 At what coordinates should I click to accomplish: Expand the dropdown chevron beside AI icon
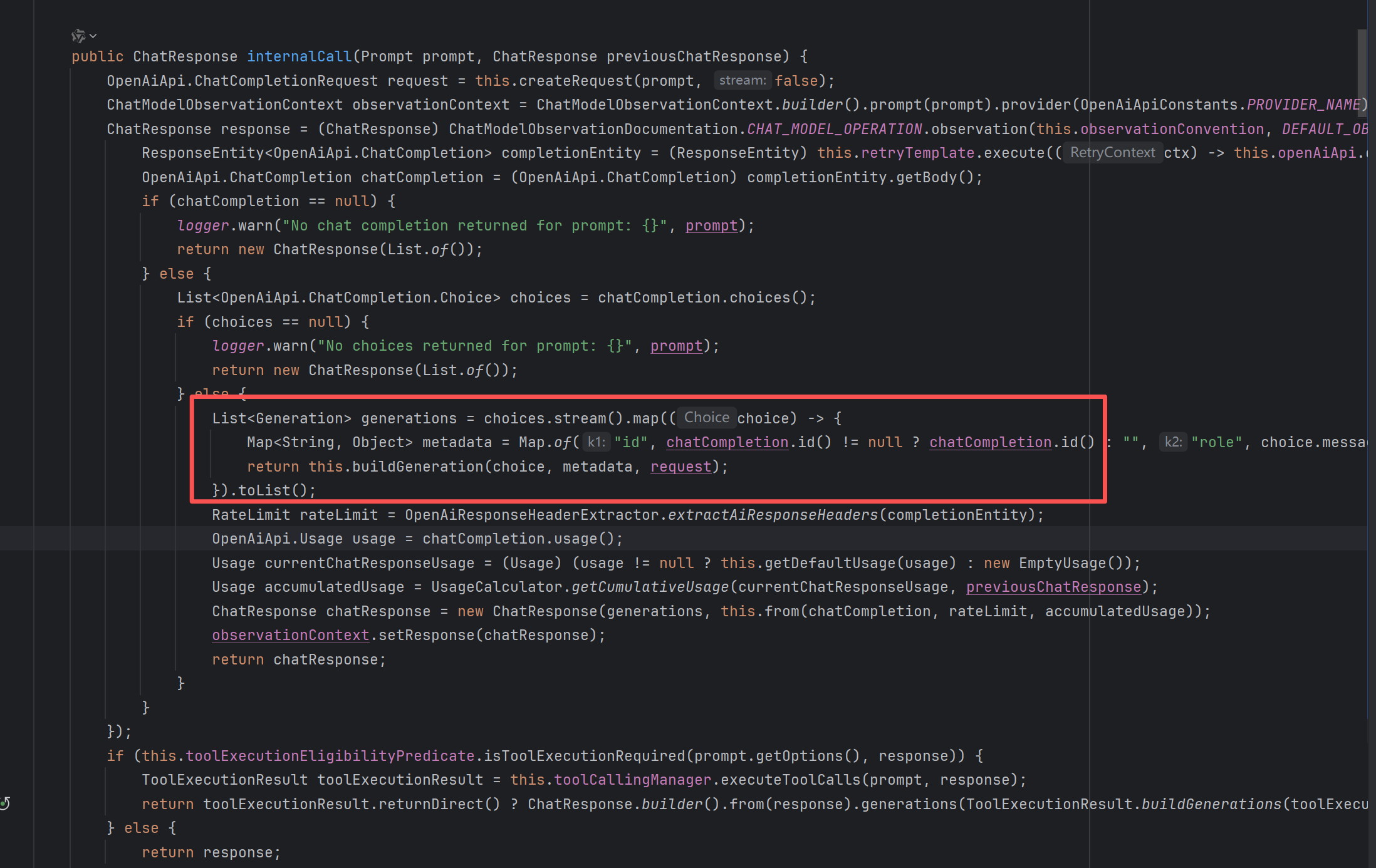click(93, 36)
